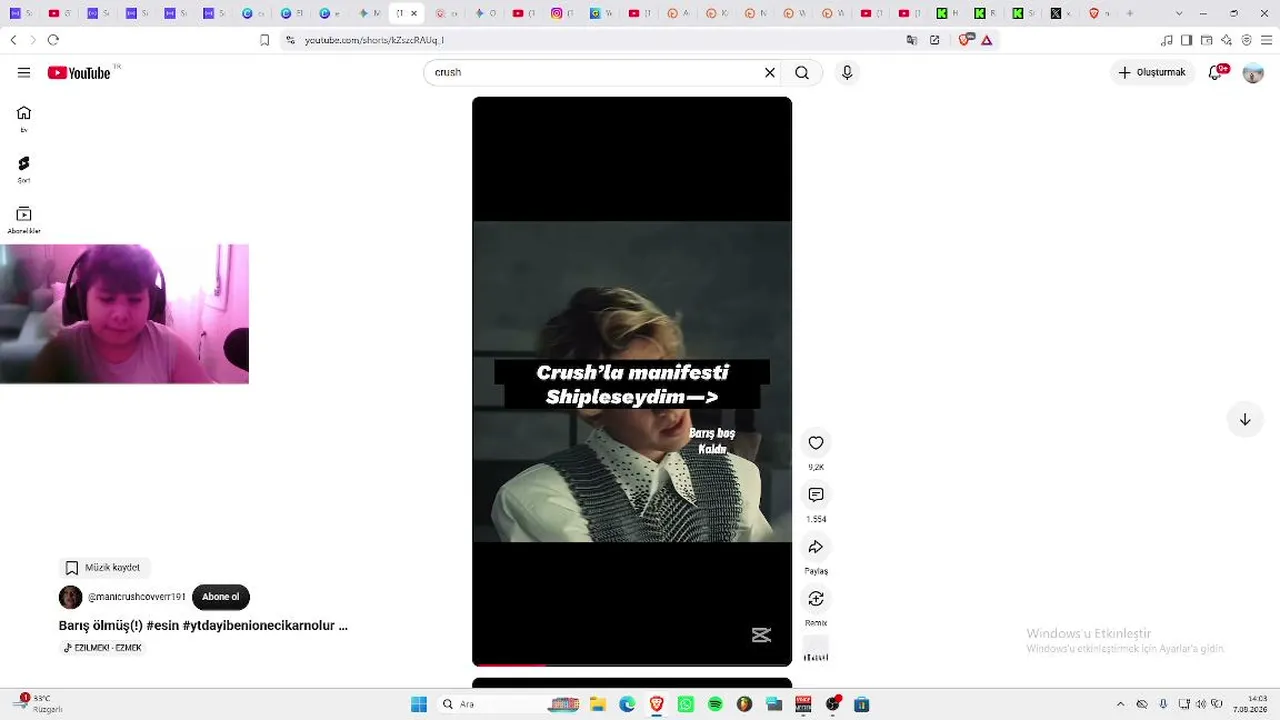Viewport: 1280px width, 720px height.
Task: Remix this short
Action: click(816, 599)
